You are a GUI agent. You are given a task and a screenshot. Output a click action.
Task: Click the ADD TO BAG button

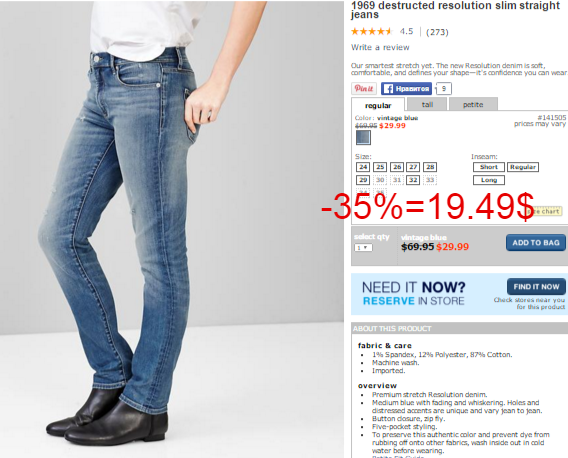536,243
